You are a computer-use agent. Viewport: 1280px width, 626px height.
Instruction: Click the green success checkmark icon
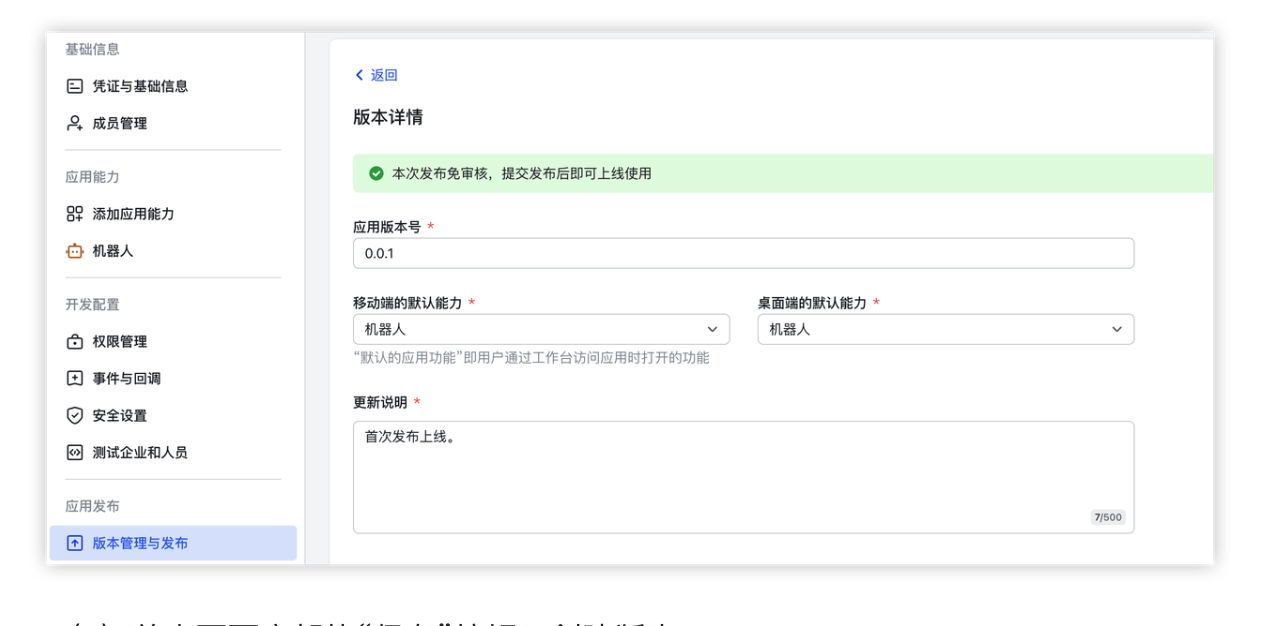(376, 174)
